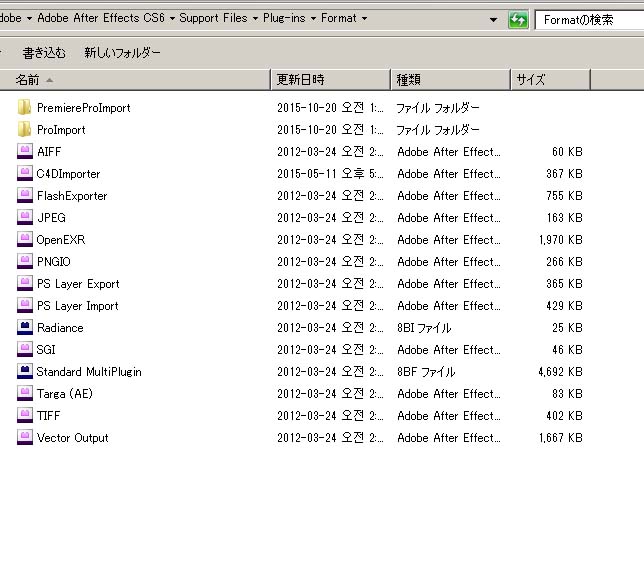
Task: Click the Targa (AE) file name
Action: (64, 394)
